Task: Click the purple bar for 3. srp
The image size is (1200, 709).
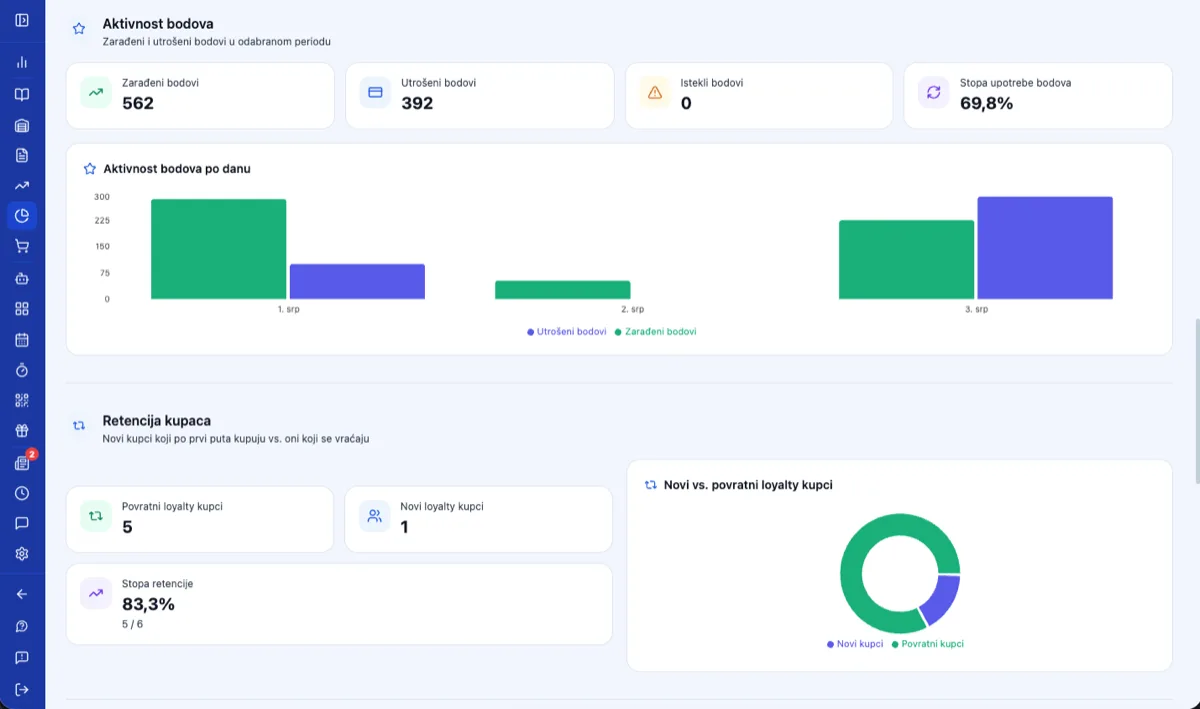Action: 1045,248
